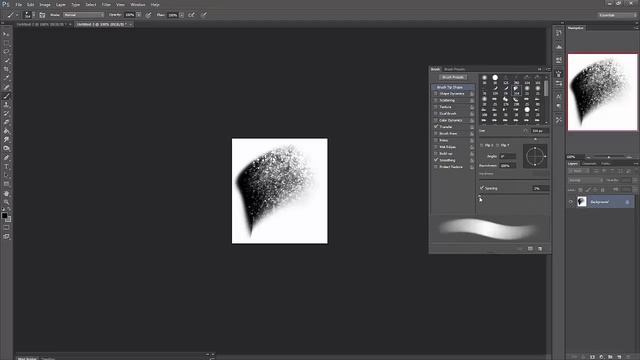Select the History Brush tool
Screen dimensions: 640x360
(6, 113)
